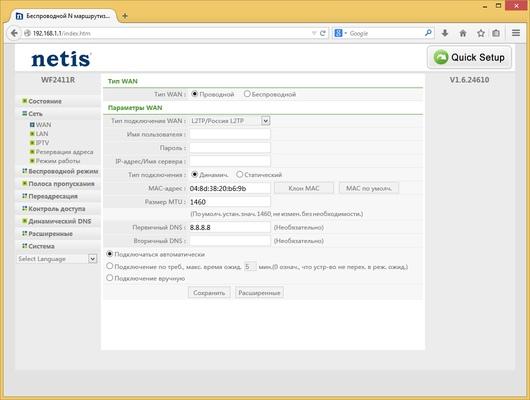Click the browser back arrow button

14,33
